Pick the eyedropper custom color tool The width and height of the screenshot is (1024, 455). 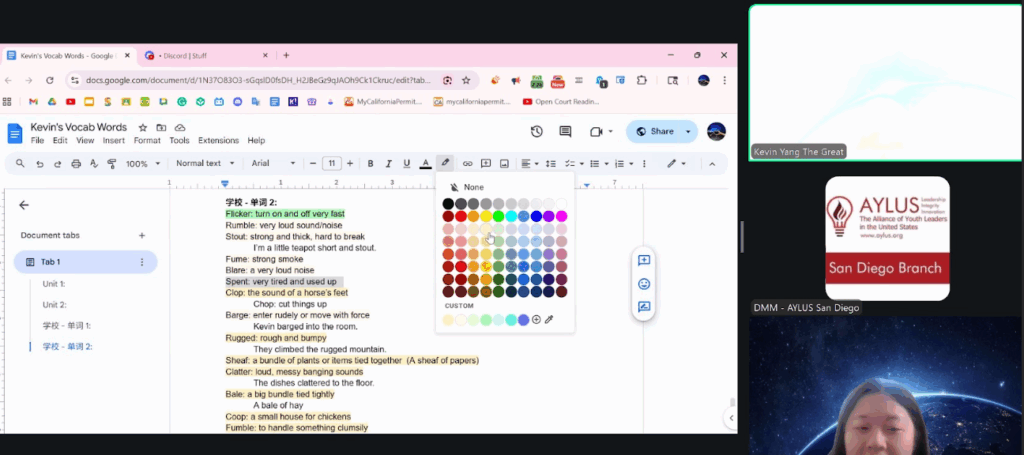549,319
